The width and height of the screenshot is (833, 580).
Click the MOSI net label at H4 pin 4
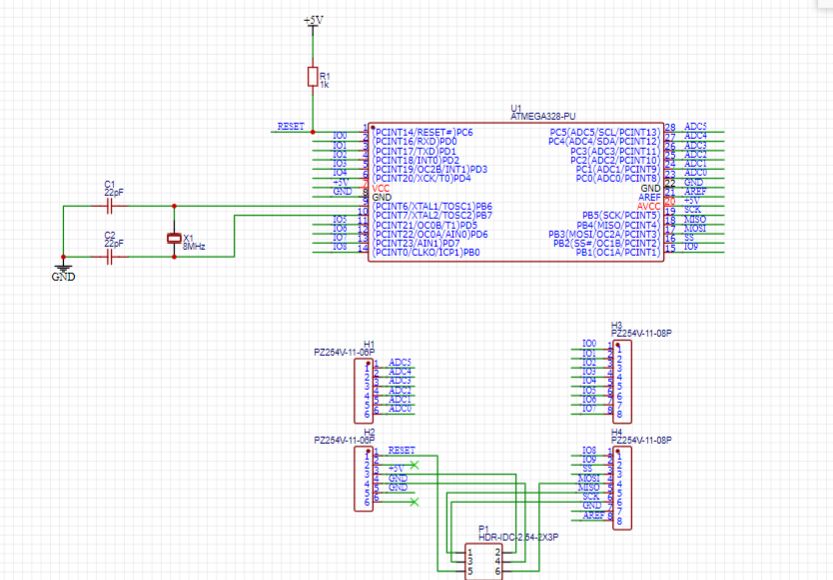589,479
